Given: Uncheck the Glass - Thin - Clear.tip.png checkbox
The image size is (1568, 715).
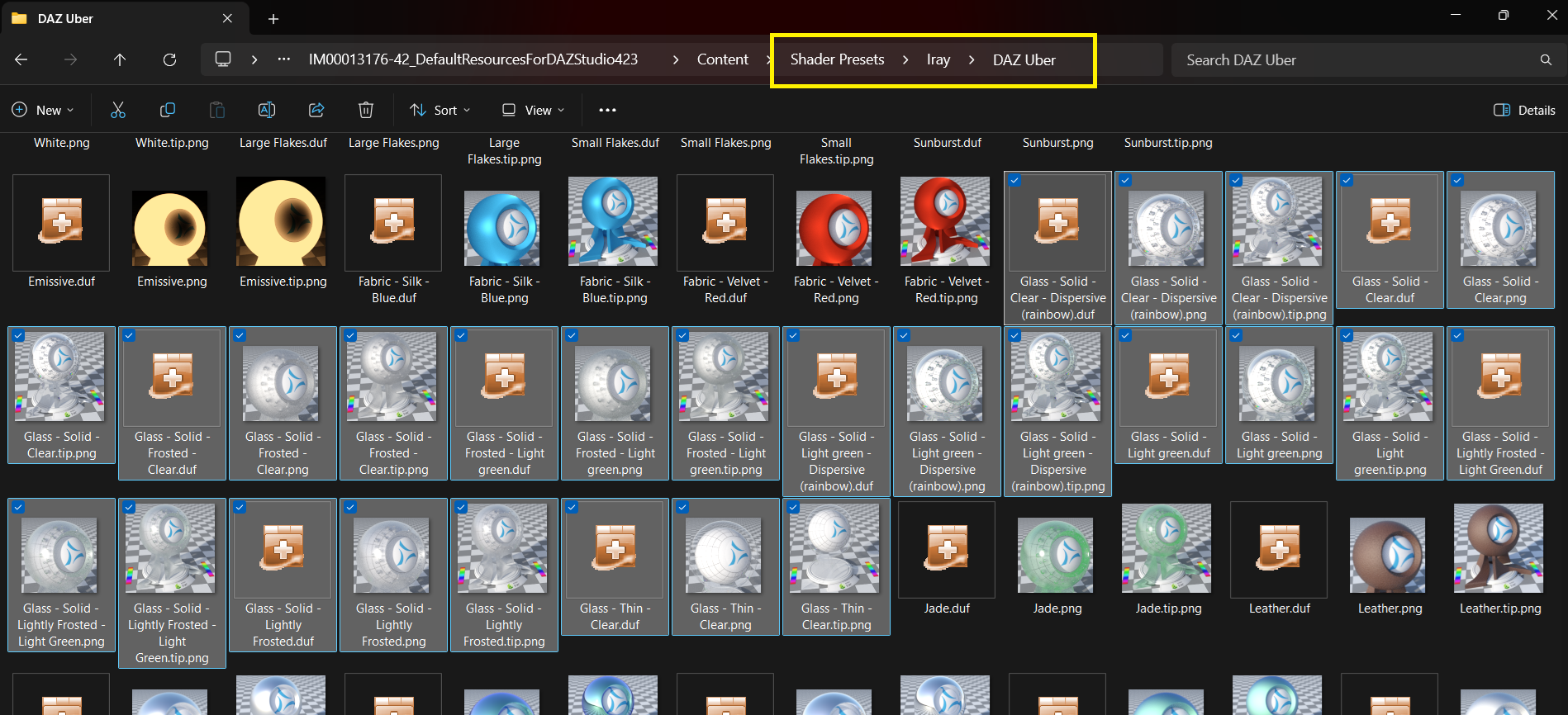Looking at the screenshot, I should pos(793,508).
